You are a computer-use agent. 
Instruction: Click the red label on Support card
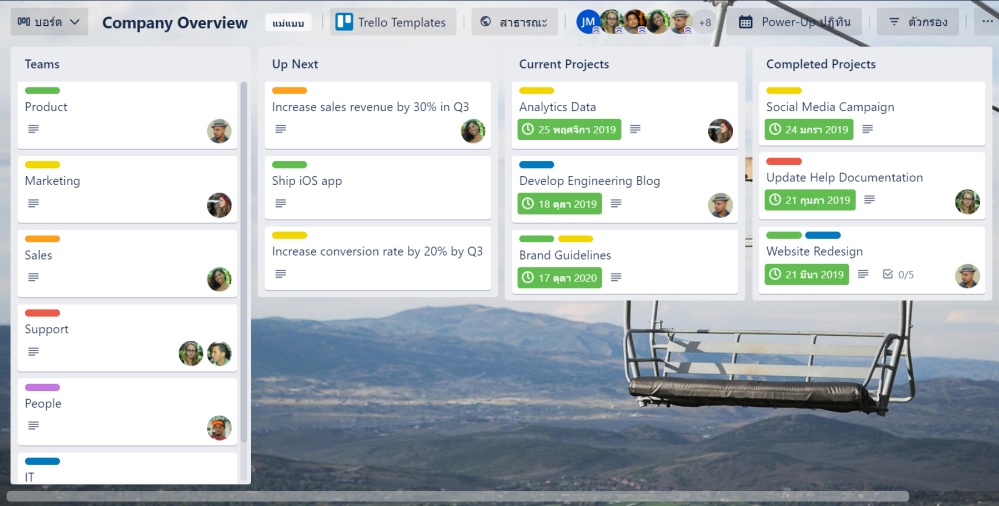42,313
